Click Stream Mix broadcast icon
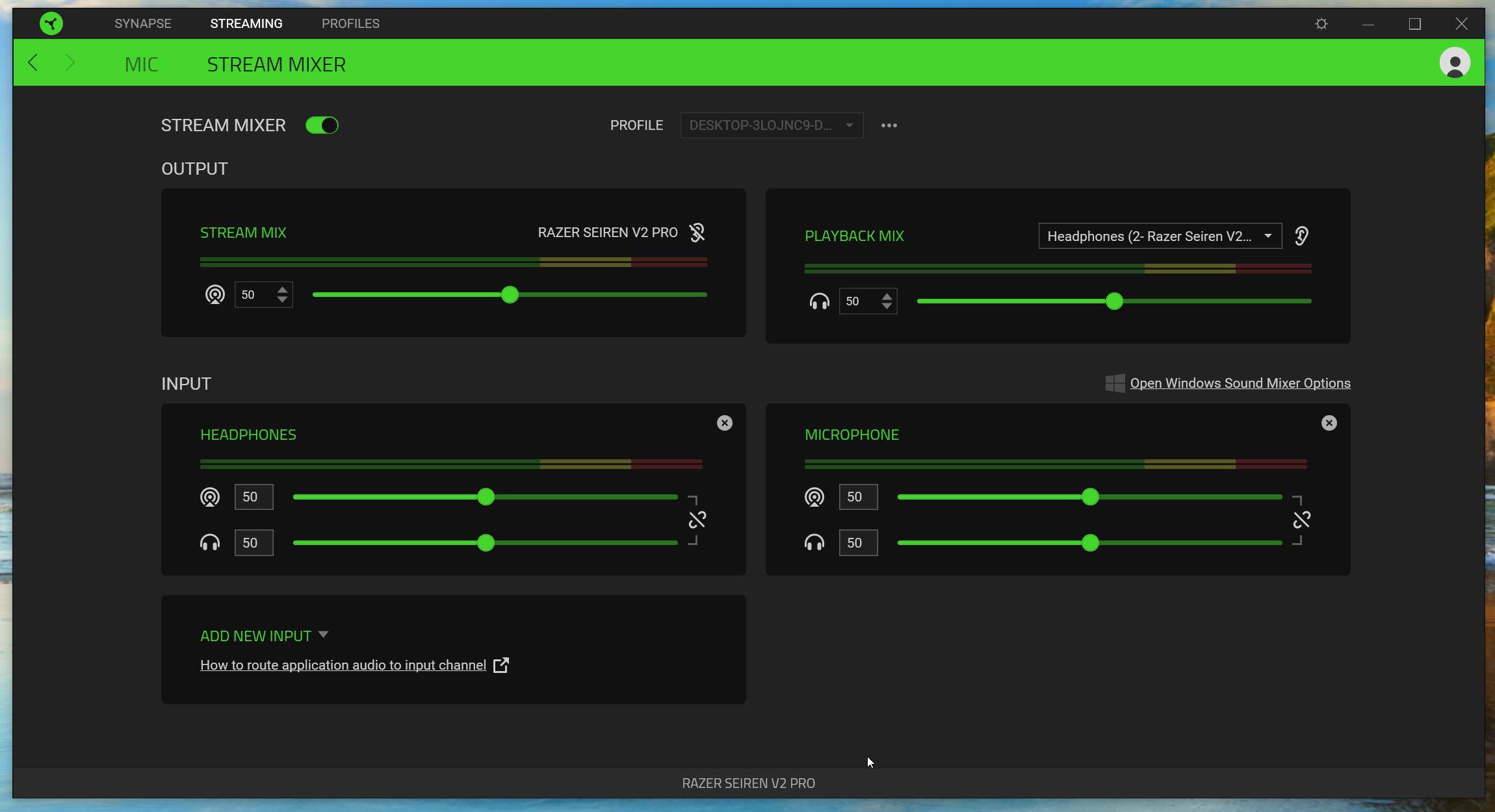The height and width of the screenshot is (812, 1495). click(x=215, y=295)
